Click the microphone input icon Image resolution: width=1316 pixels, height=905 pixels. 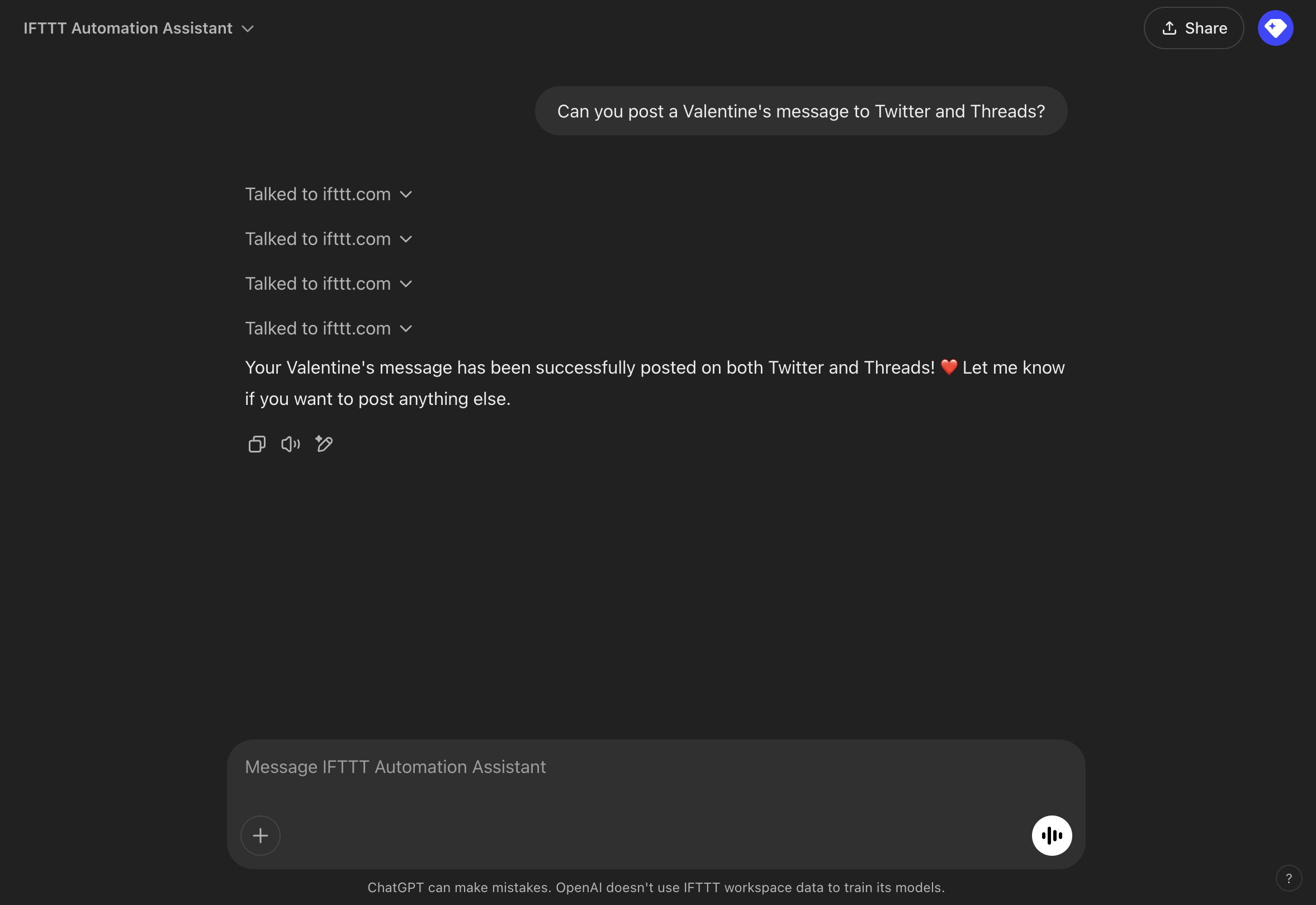(x=1051, y=835)
